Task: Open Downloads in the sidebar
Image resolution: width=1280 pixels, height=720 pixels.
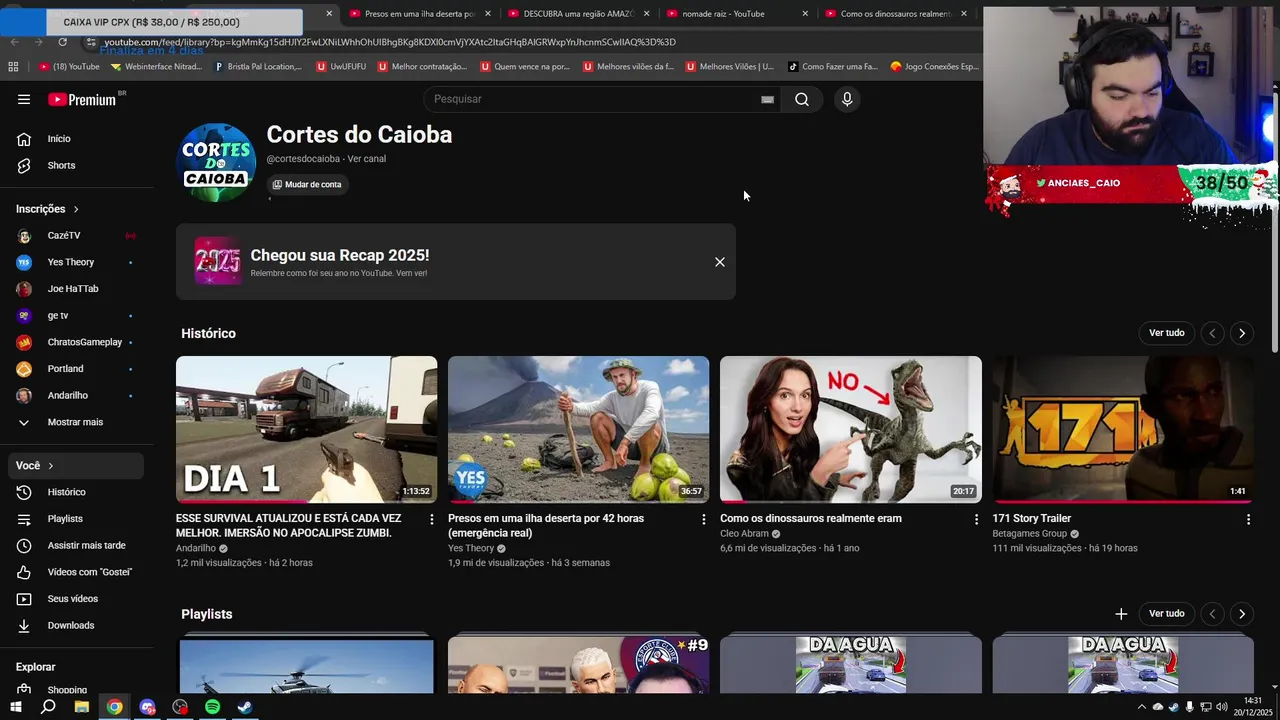Action: pos(71,625)
